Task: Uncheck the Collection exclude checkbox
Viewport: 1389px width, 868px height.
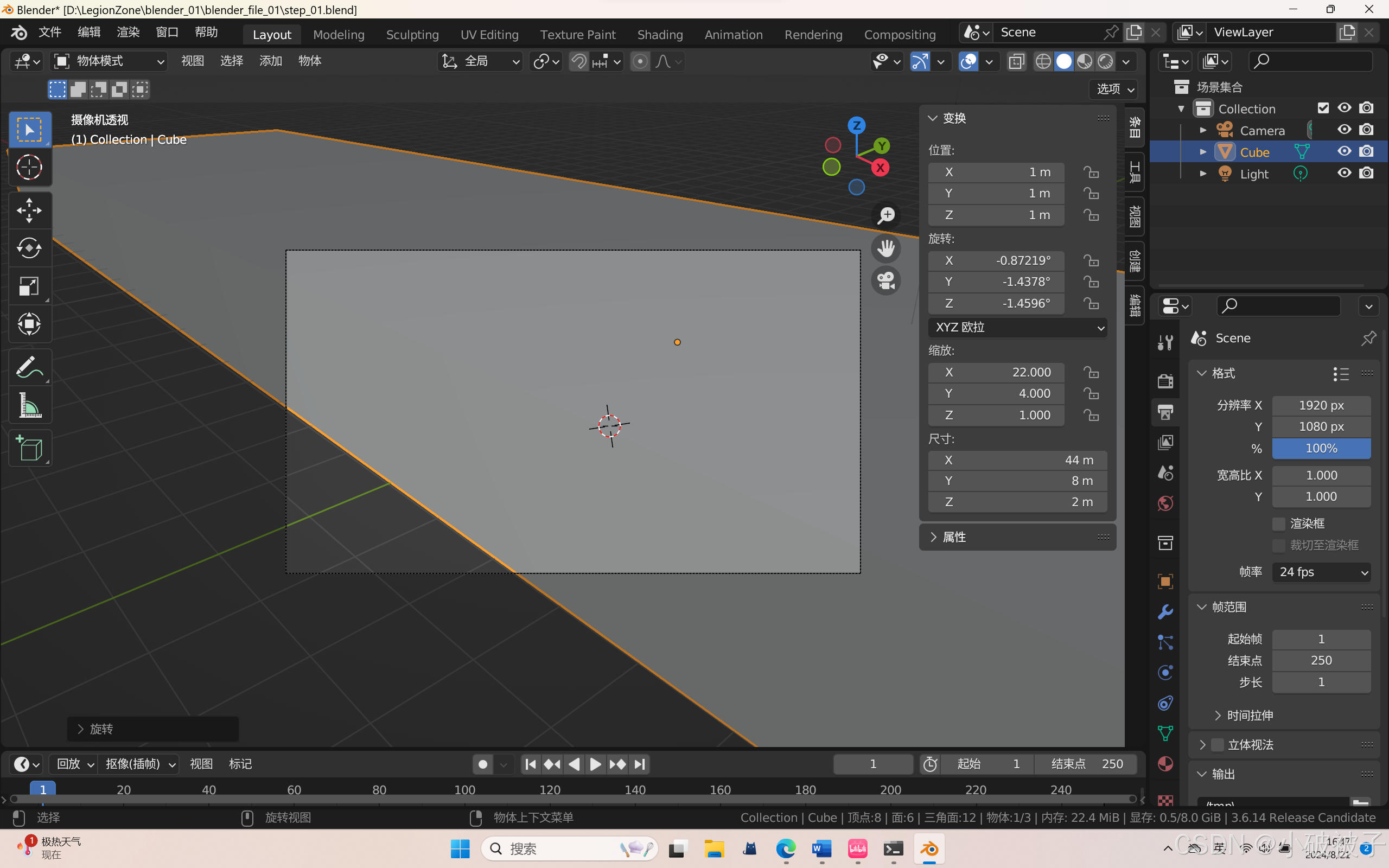Action: (x=1323, y=108)
